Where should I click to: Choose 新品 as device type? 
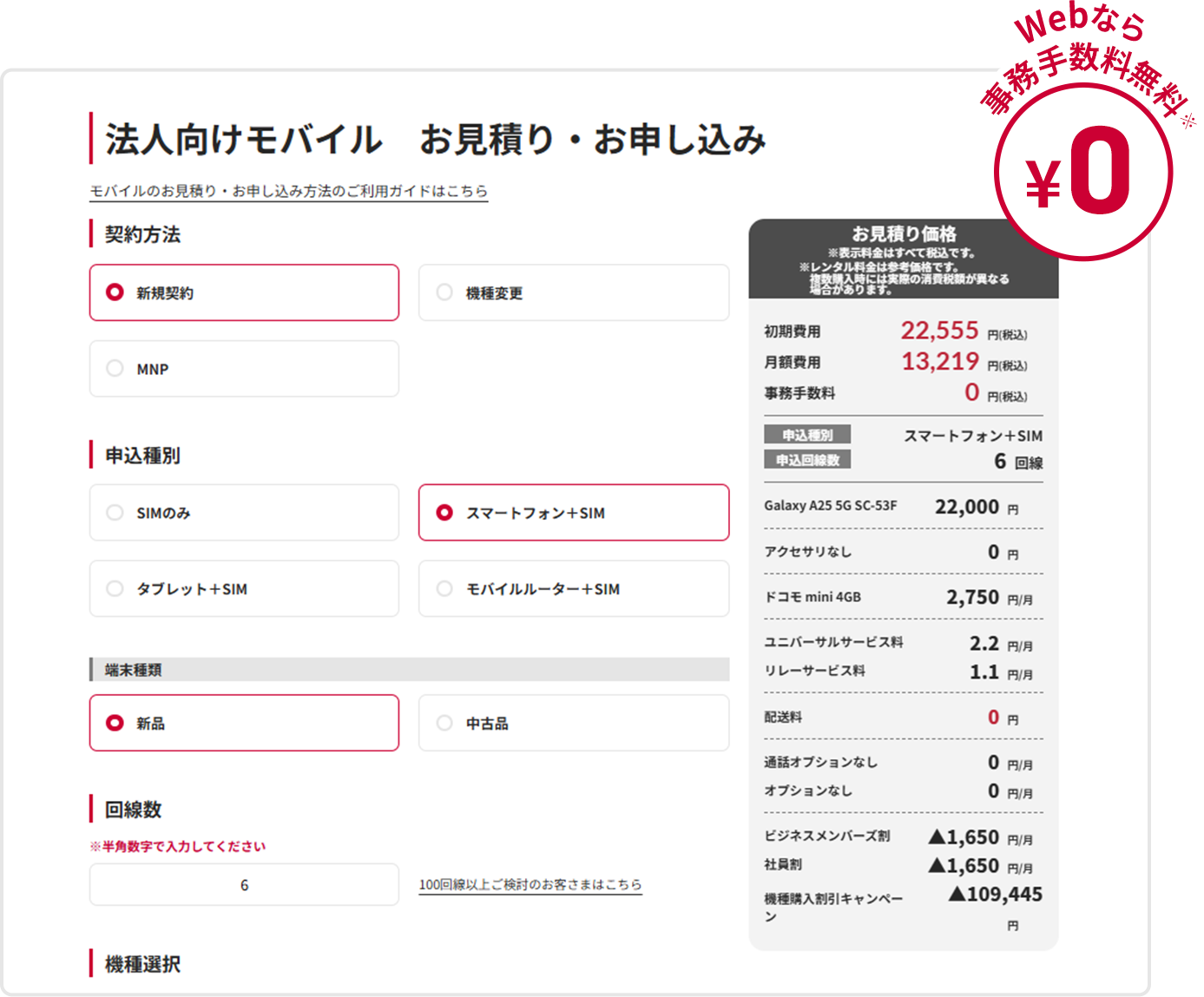point(244,723)
